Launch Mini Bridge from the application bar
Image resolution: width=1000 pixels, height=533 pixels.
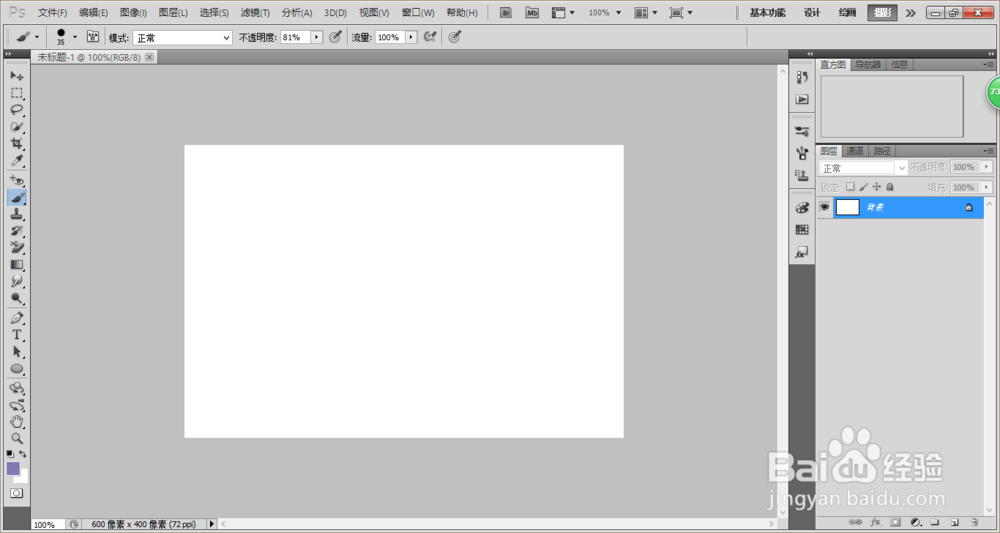click(532, 12)
